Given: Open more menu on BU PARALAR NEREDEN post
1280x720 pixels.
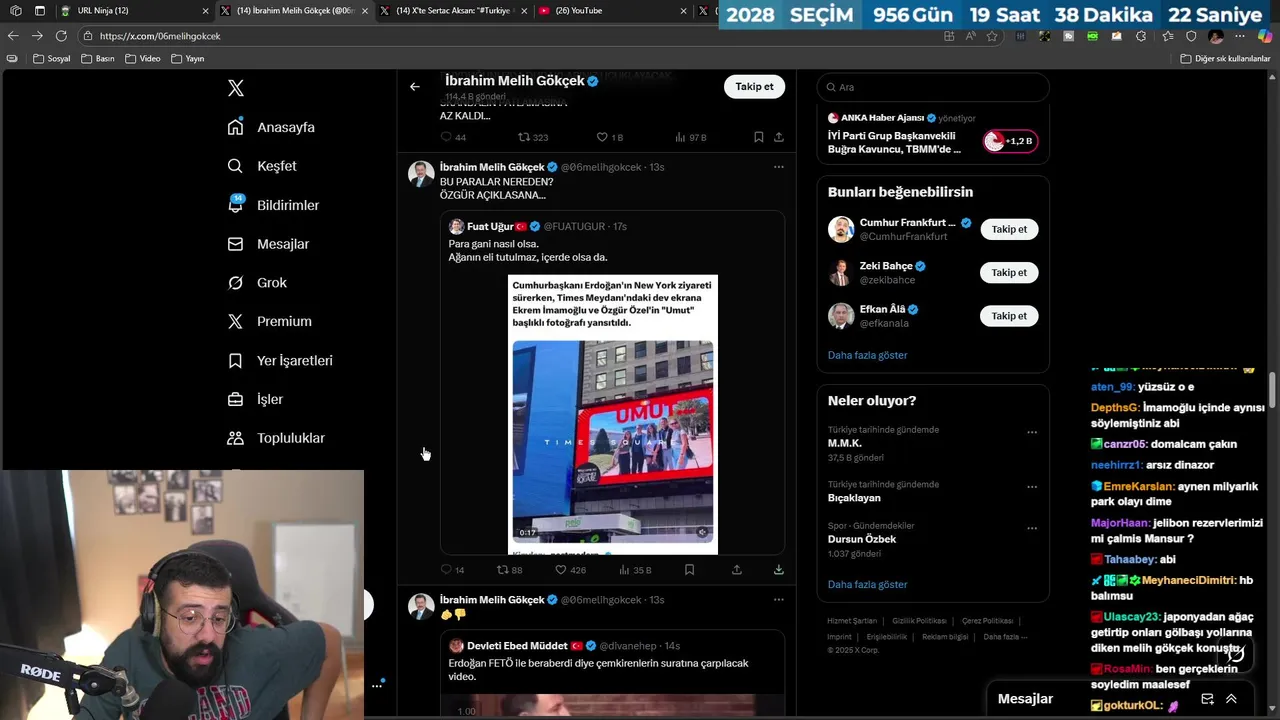Looking at the screenshot, I should click(x=778, y=167).
